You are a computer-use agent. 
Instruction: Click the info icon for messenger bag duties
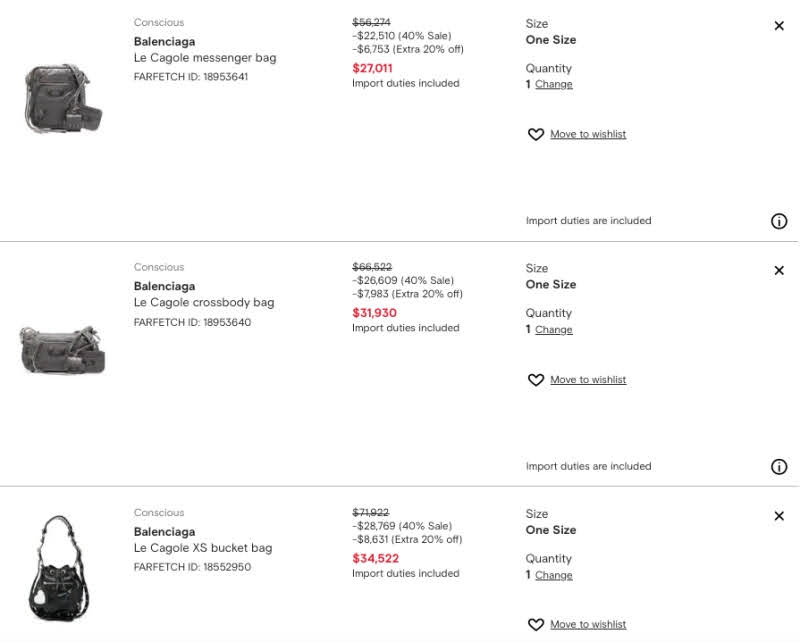pos(779,222)
